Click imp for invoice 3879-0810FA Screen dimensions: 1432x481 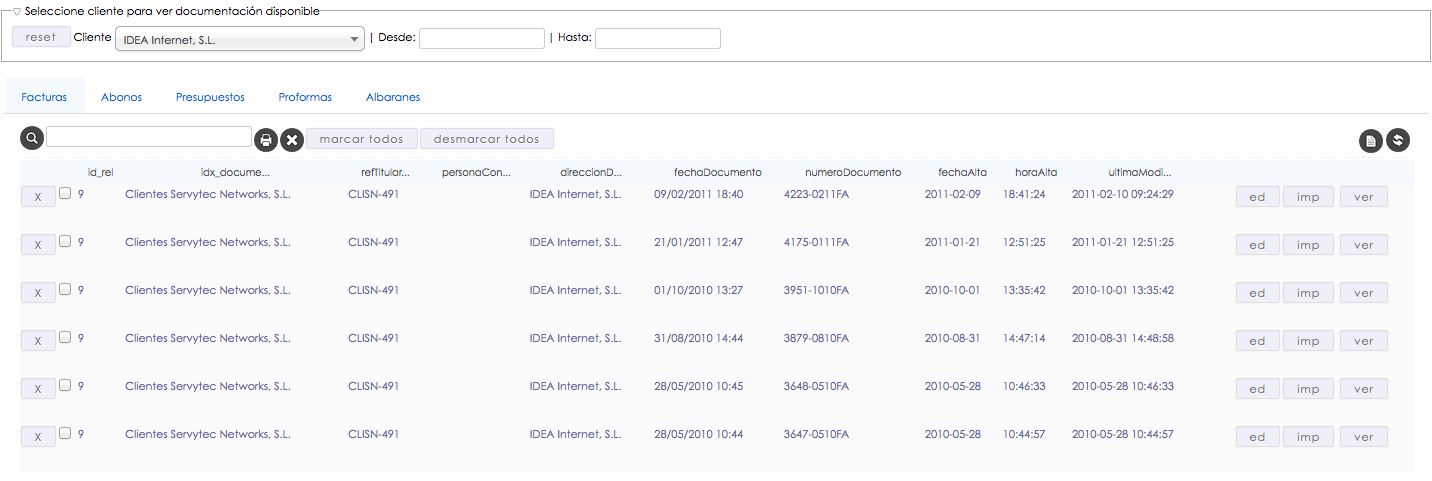1308,341
